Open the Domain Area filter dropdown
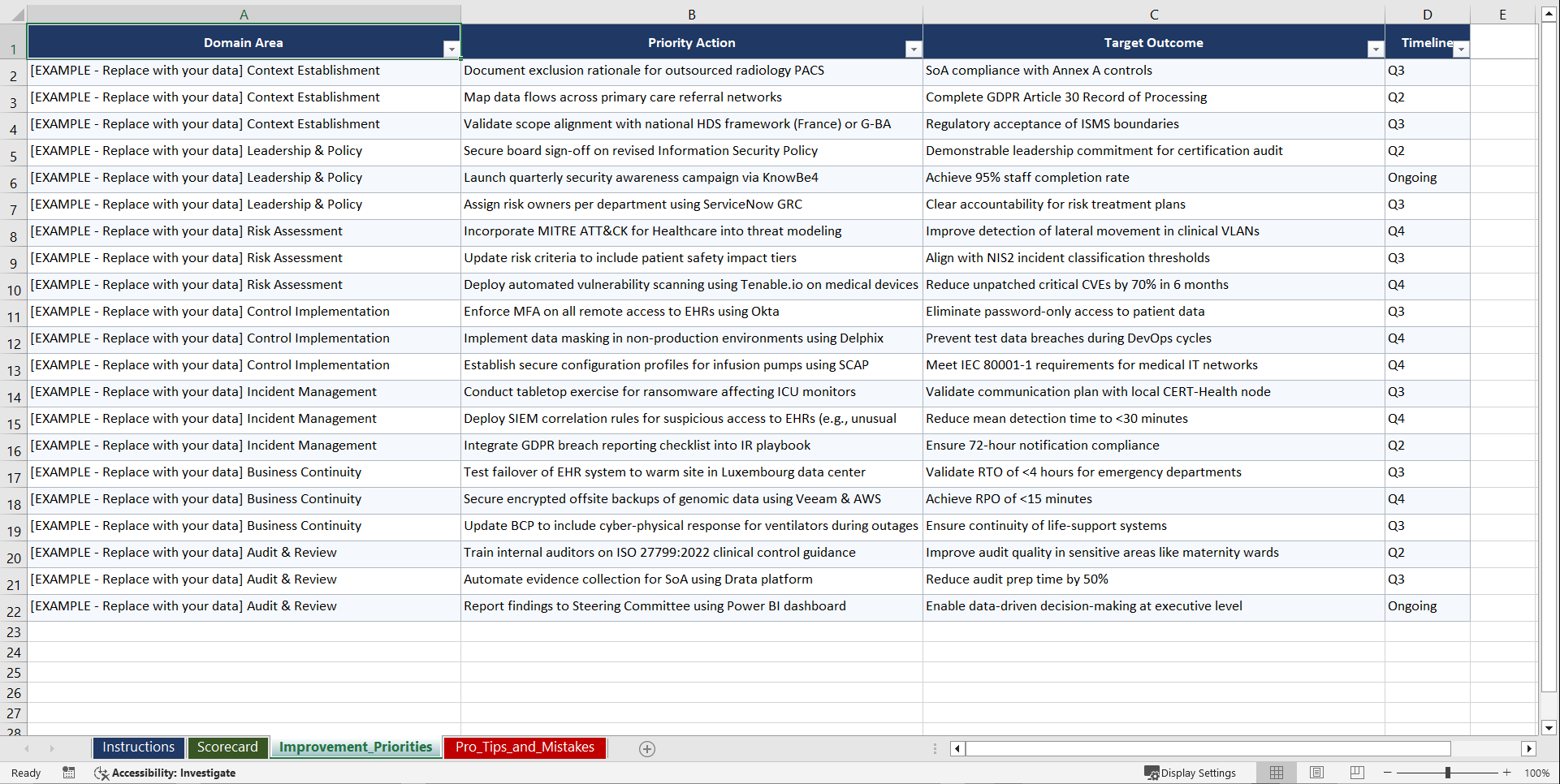The image size is (1560, 784). [x=452, y=50]
